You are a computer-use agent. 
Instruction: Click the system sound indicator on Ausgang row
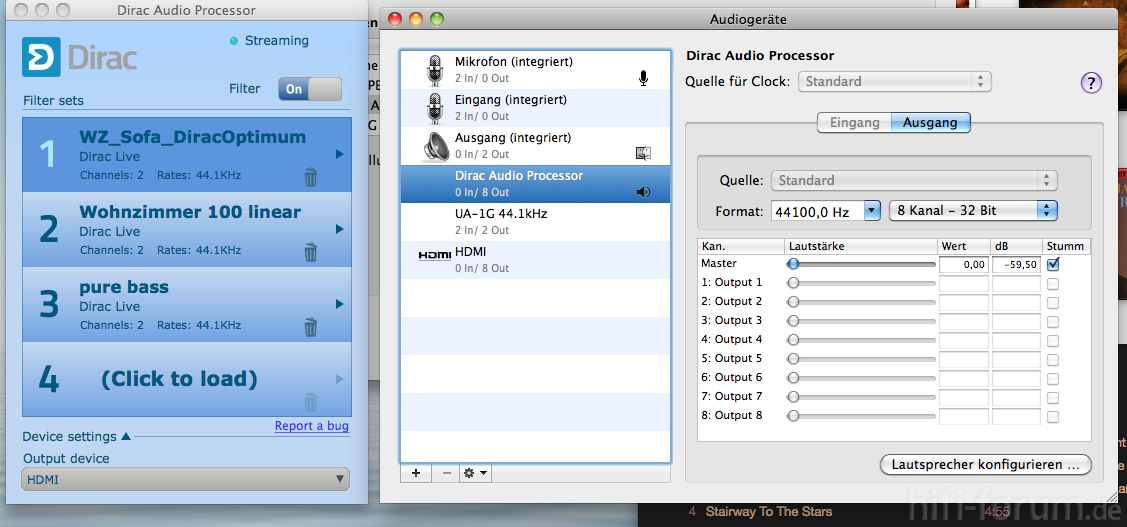(x=643, y=152)
